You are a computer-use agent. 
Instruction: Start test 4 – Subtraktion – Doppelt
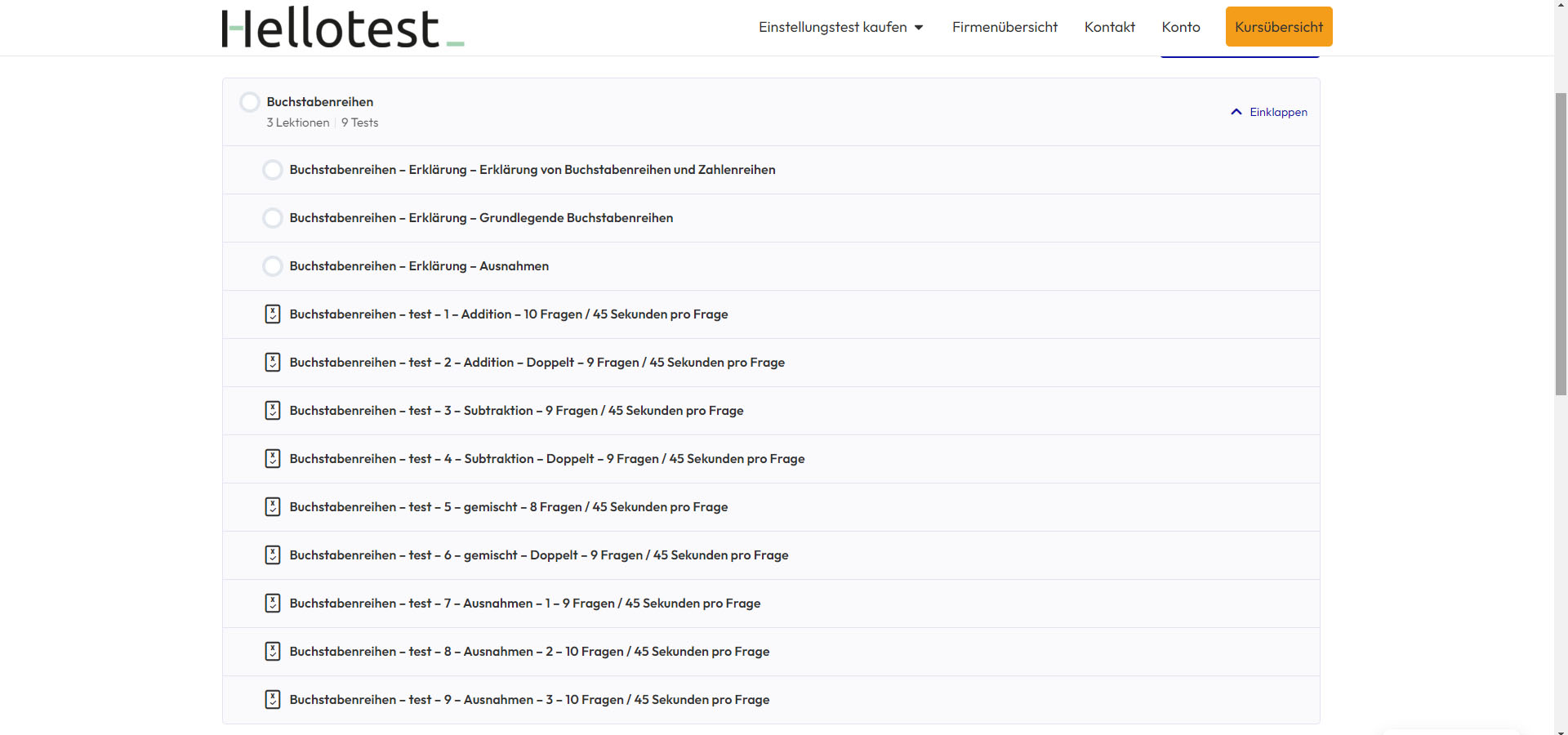(547, 459)
